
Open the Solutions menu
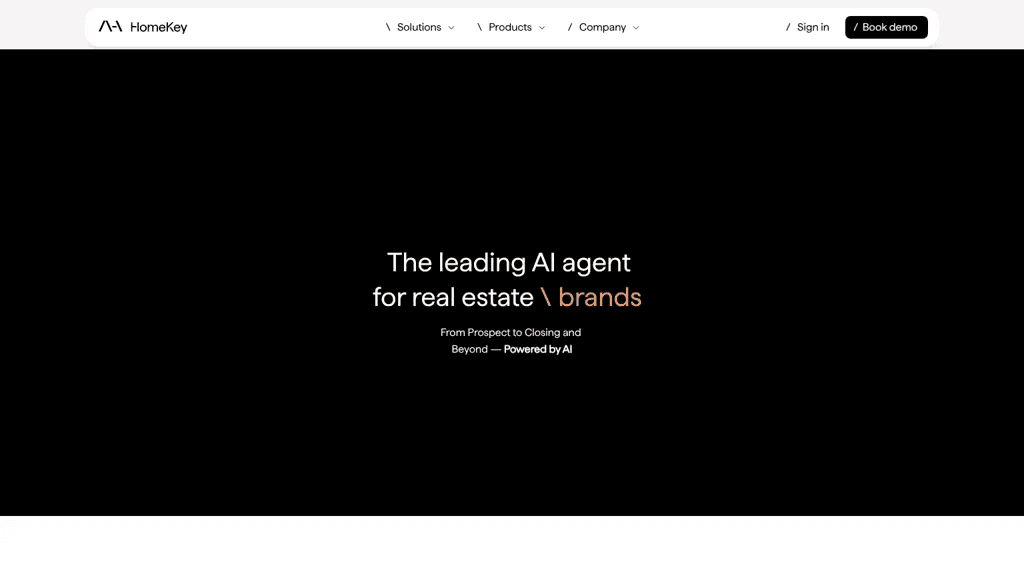coord(419,27)
